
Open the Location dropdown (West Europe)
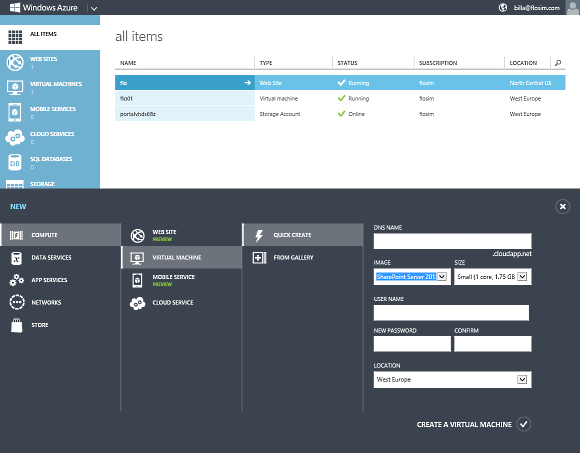click(452, 379)
